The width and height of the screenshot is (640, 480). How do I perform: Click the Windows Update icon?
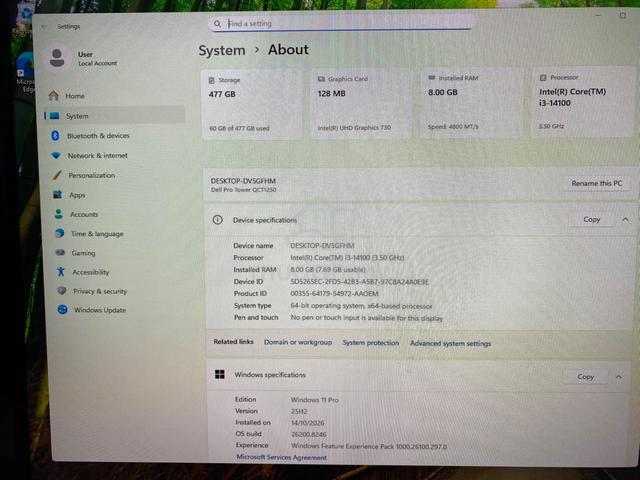point(62,309)
